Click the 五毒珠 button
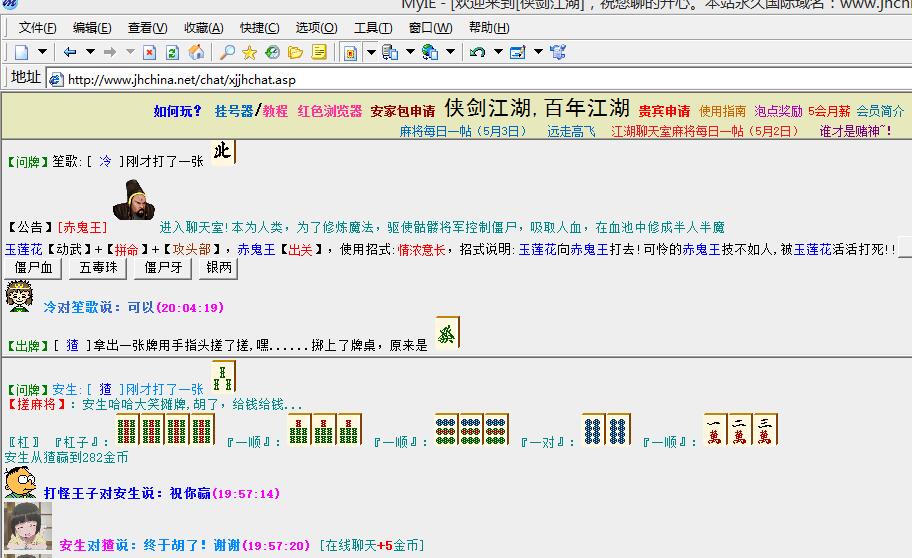The width and height of the screenshot is (912, 558). (98, 268)
